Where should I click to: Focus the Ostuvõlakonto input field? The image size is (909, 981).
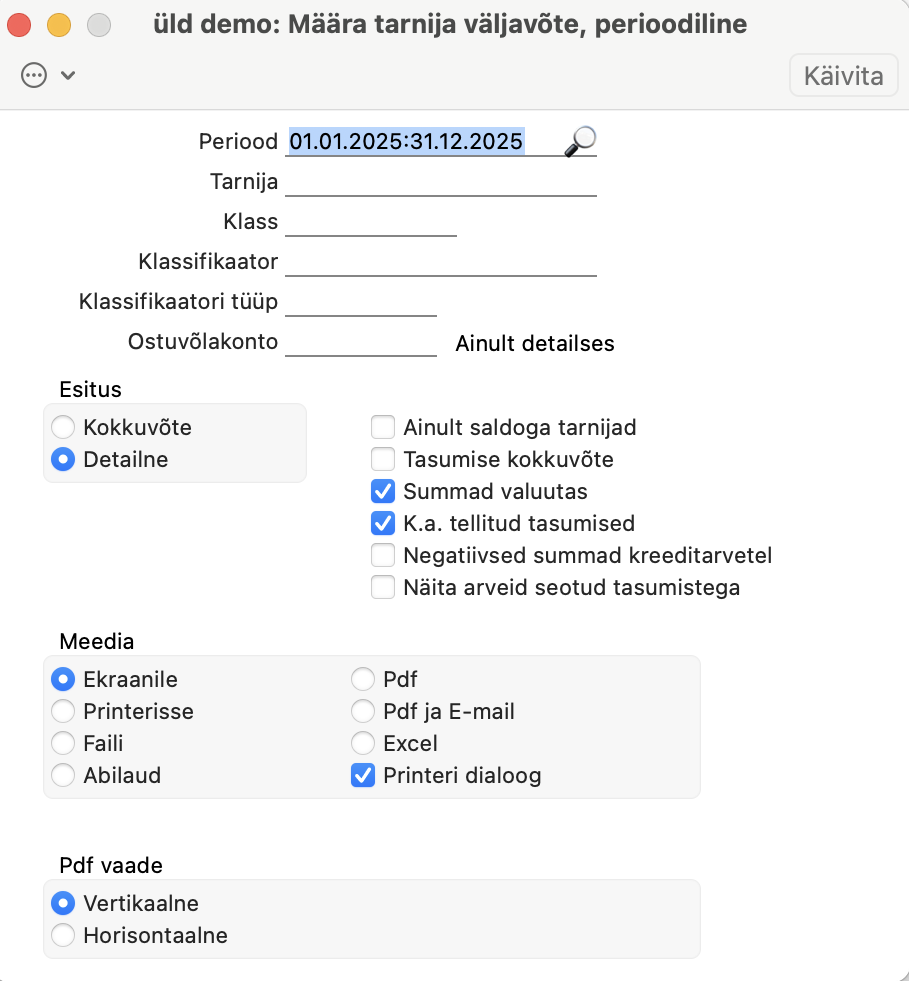coord(361,344)
